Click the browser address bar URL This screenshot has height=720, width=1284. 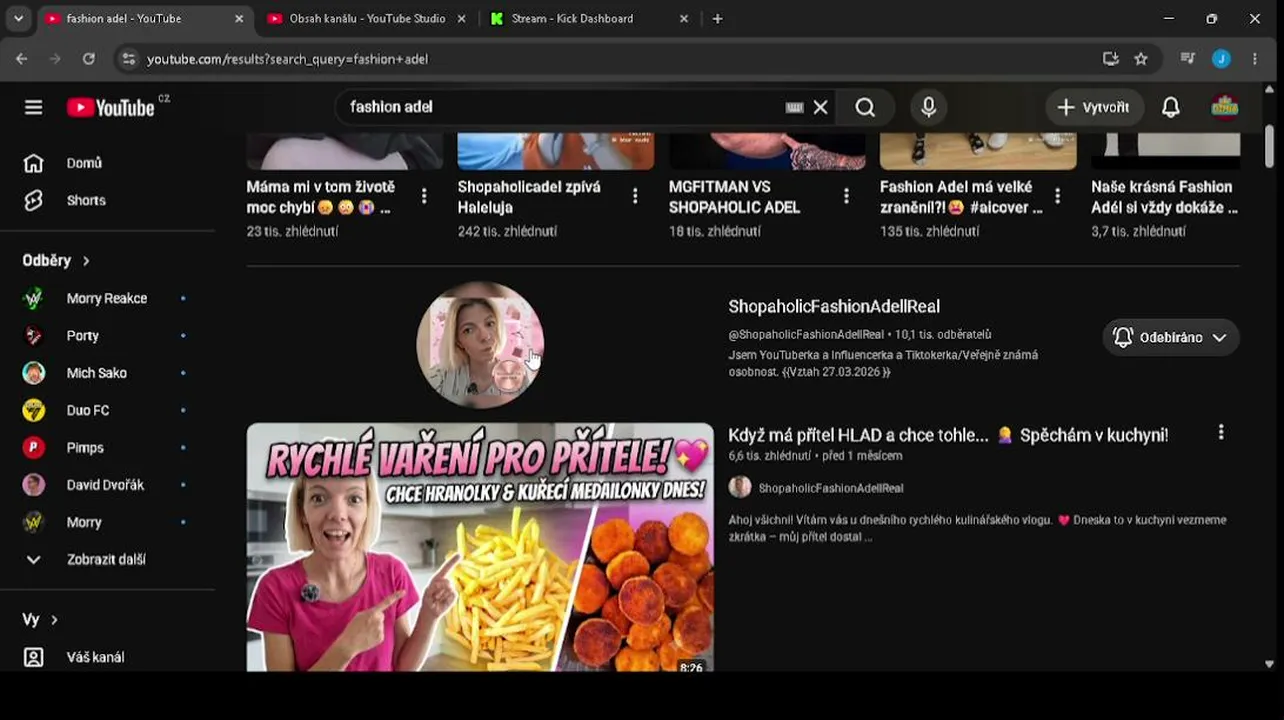[287, 59]
